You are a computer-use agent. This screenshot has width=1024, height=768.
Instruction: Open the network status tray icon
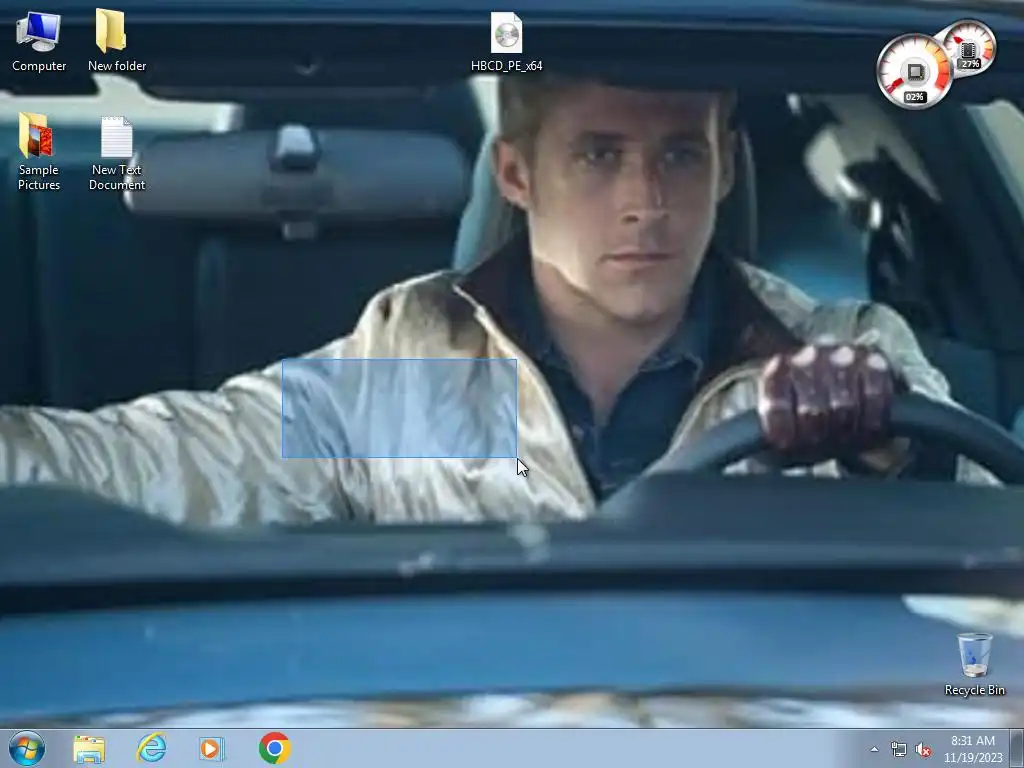[x=899, y=749]
